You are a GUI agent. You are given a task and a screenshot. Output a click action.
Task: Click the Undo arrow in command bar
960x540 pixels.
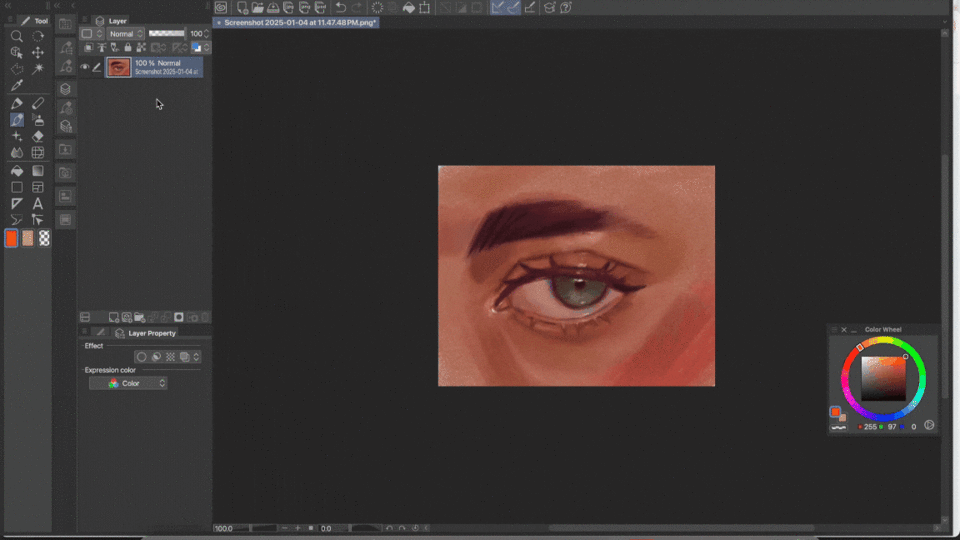[x=340, y=7]
